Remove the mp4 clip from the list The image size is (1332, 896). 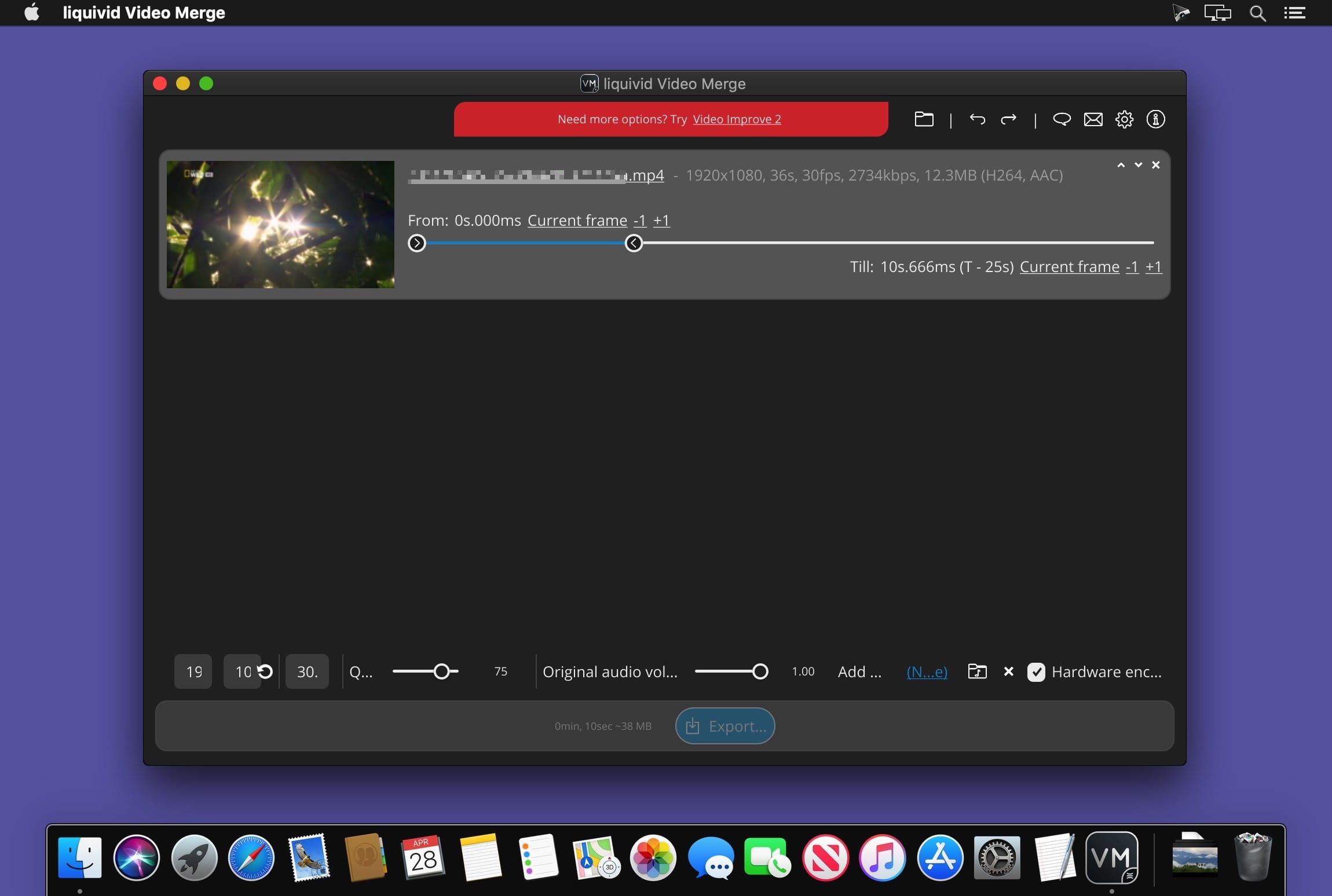click(1156, 165)
